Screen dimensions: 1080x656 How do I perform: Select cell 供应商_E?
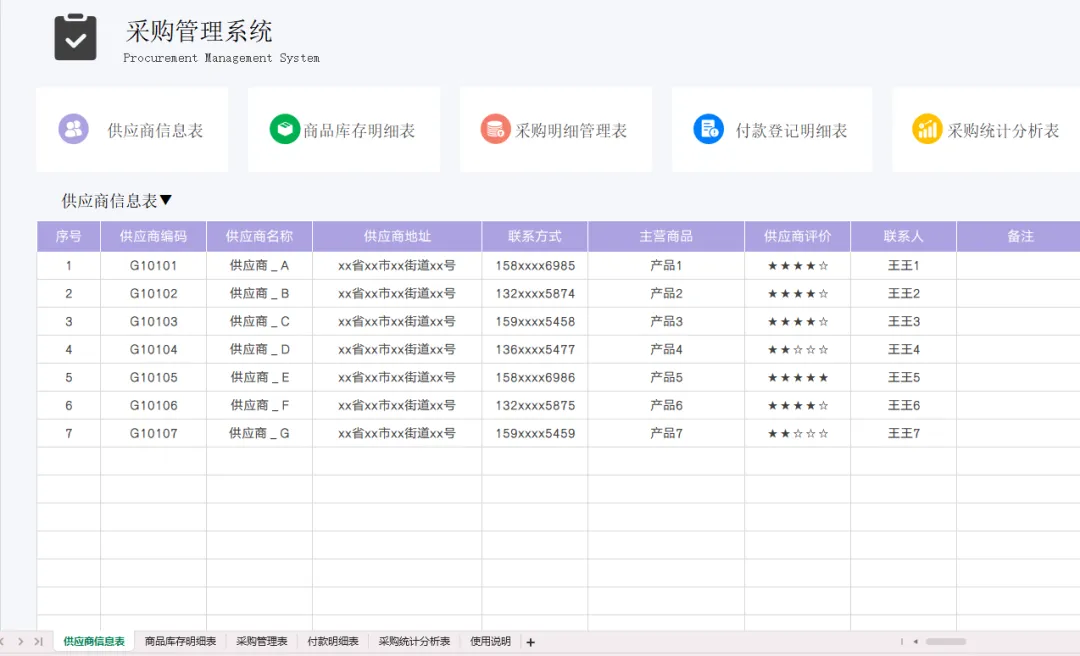point(260,378)
